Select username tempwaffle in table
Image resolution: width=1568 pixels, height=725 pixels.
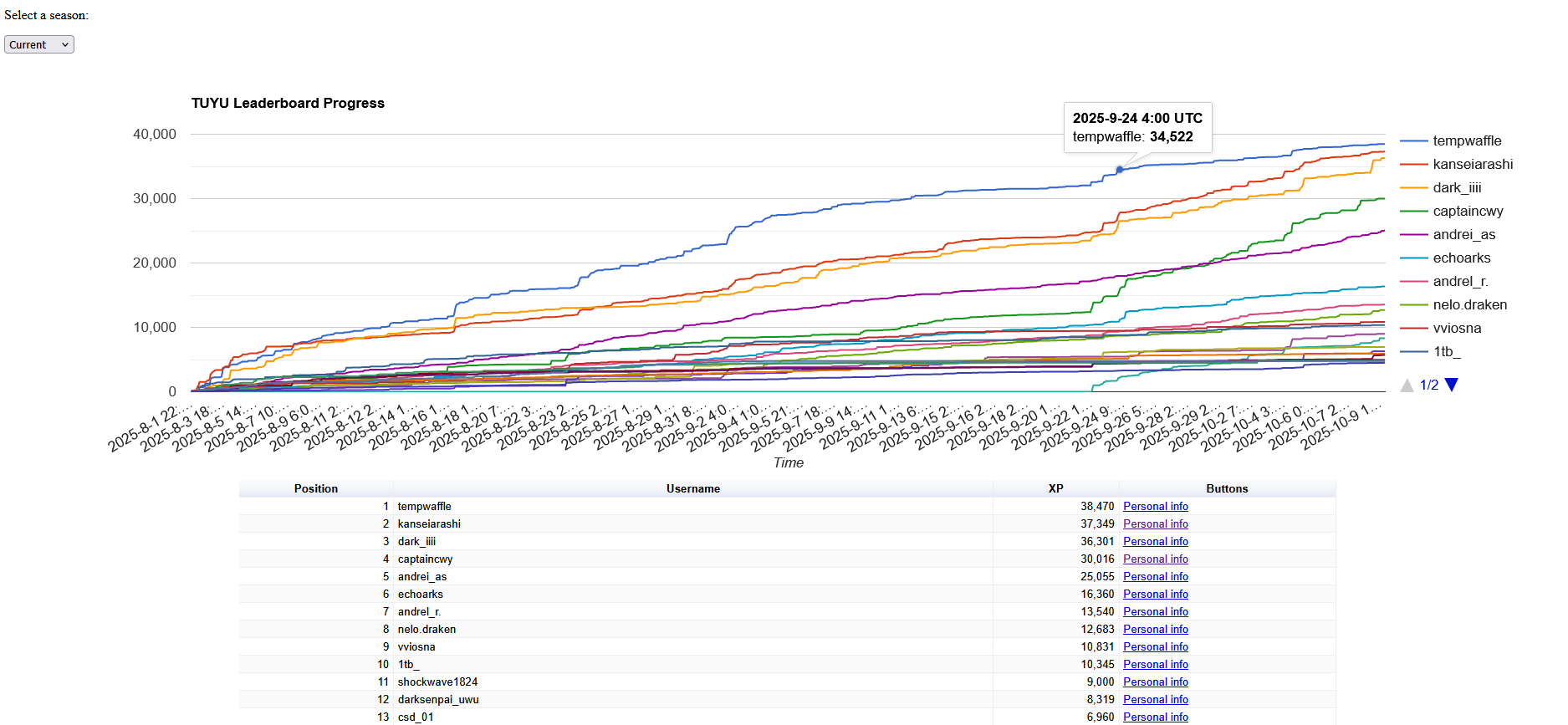tap(424, 506)
